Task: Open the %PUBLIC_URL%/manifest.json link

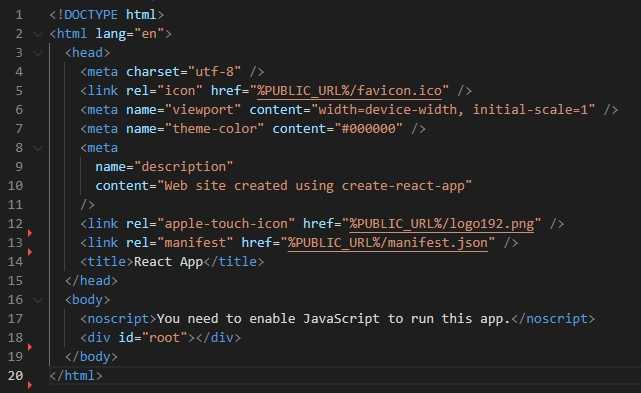Action: tap(388, 243)
